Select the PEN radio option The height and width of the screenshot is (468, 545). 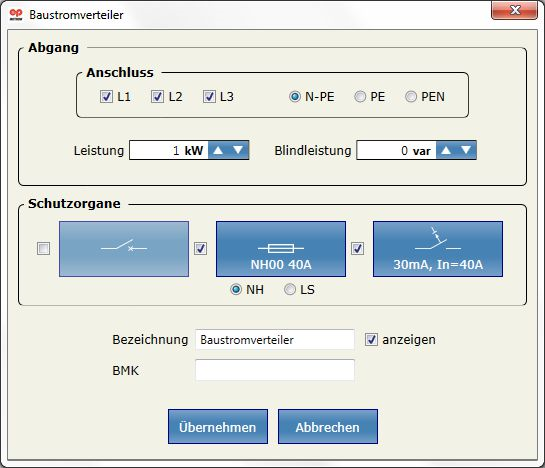click(x=411, y=96)
